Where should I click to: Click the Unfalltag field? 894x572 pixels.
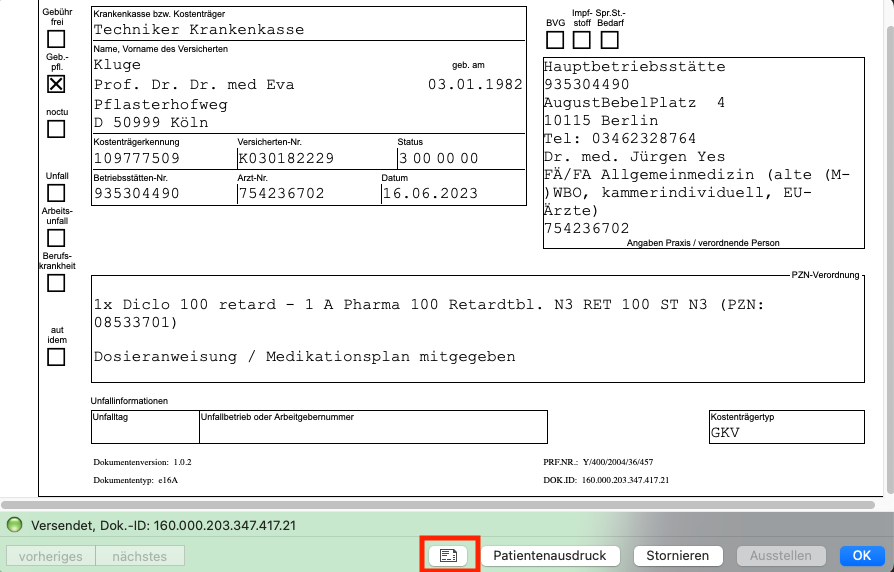click(145, 427)
